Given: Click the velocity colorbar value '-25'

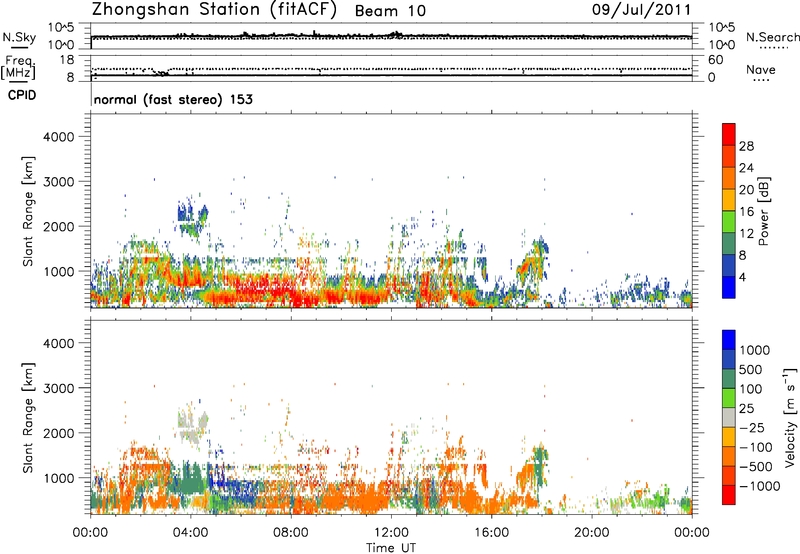Looking at the screenshot, I should pos(752,427).
